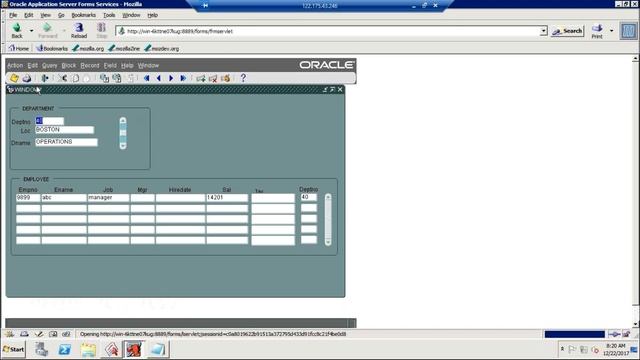Click the Cut scissors icon in Forms toolbar
The image size is (640, 360).
click(63, 78)
